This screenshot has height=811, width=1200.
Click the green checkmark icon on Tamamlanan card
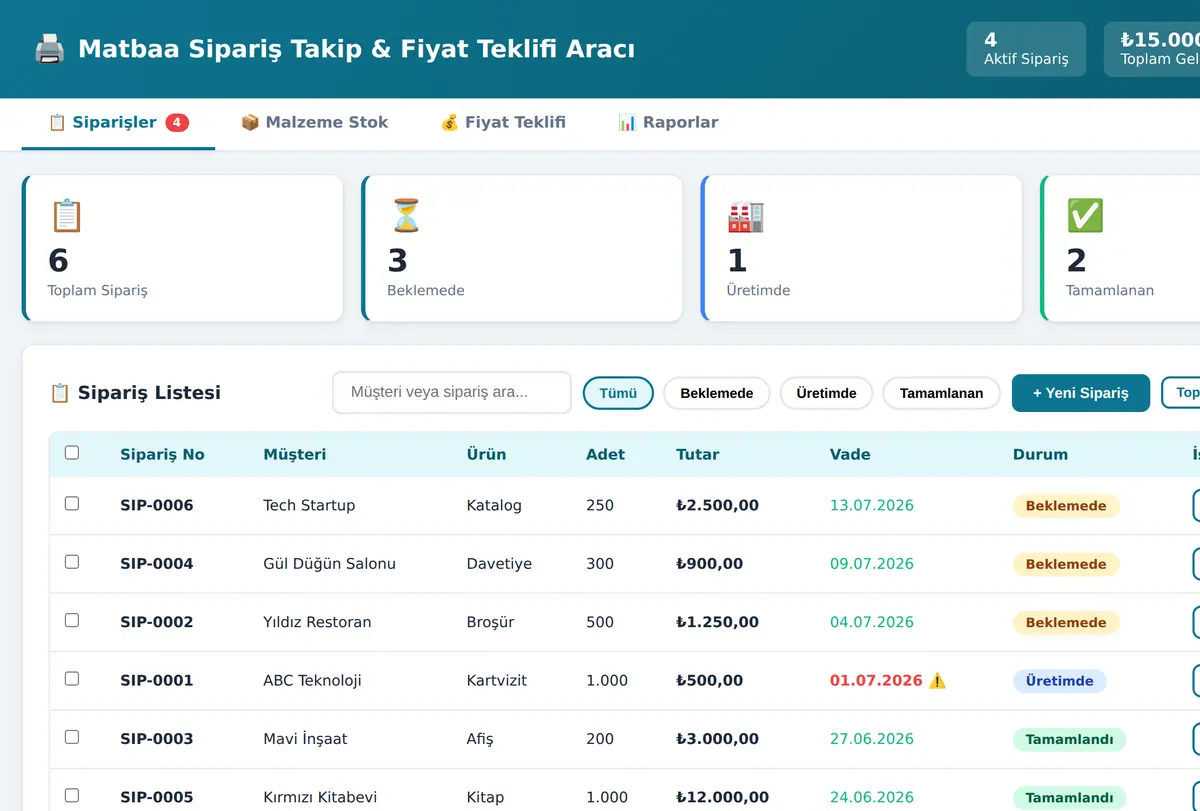click(1085, 216)
